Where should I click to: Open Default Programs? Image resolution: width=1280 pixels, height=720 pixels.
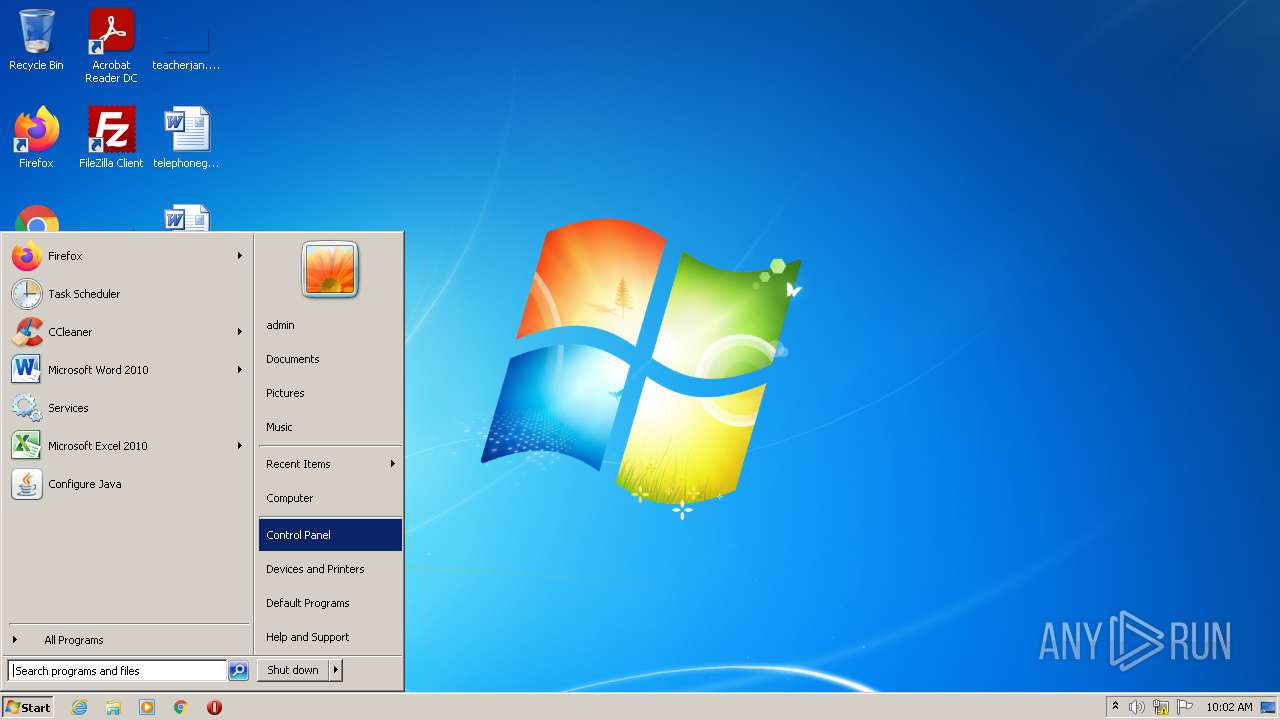point(330,603)
